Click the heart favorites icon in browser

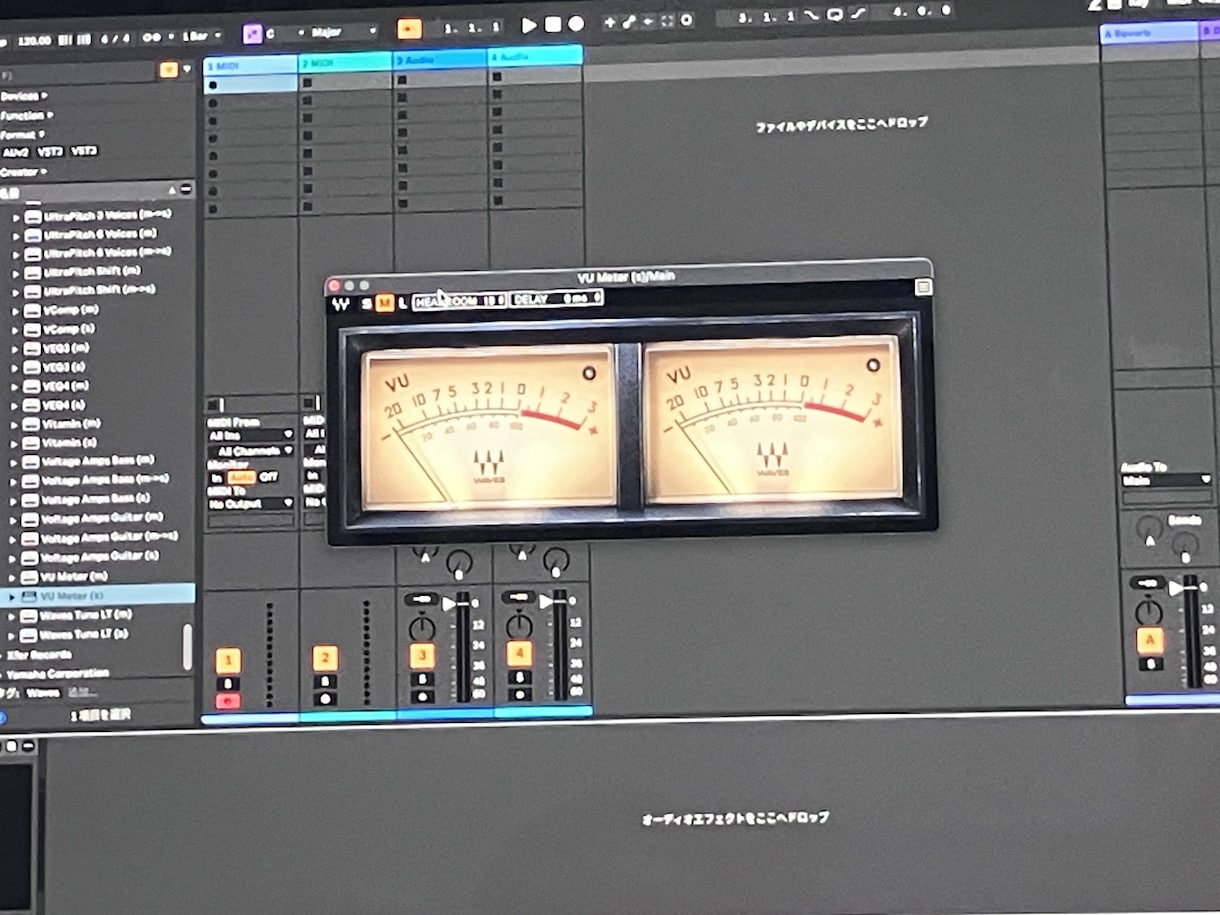187,70
